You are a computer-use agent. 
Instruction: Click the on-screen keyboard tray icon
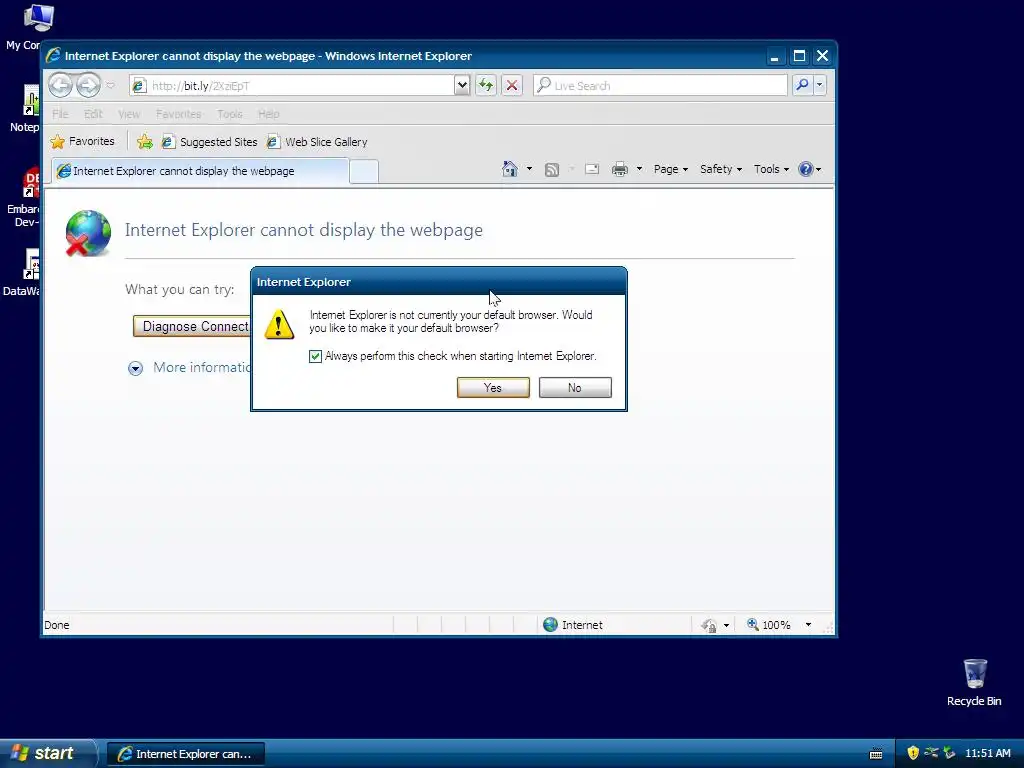tap(876, 754)
